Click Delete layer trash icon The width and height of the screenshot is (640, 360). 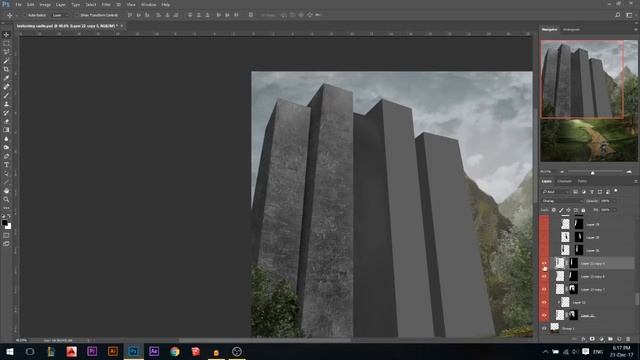point(628,339)
